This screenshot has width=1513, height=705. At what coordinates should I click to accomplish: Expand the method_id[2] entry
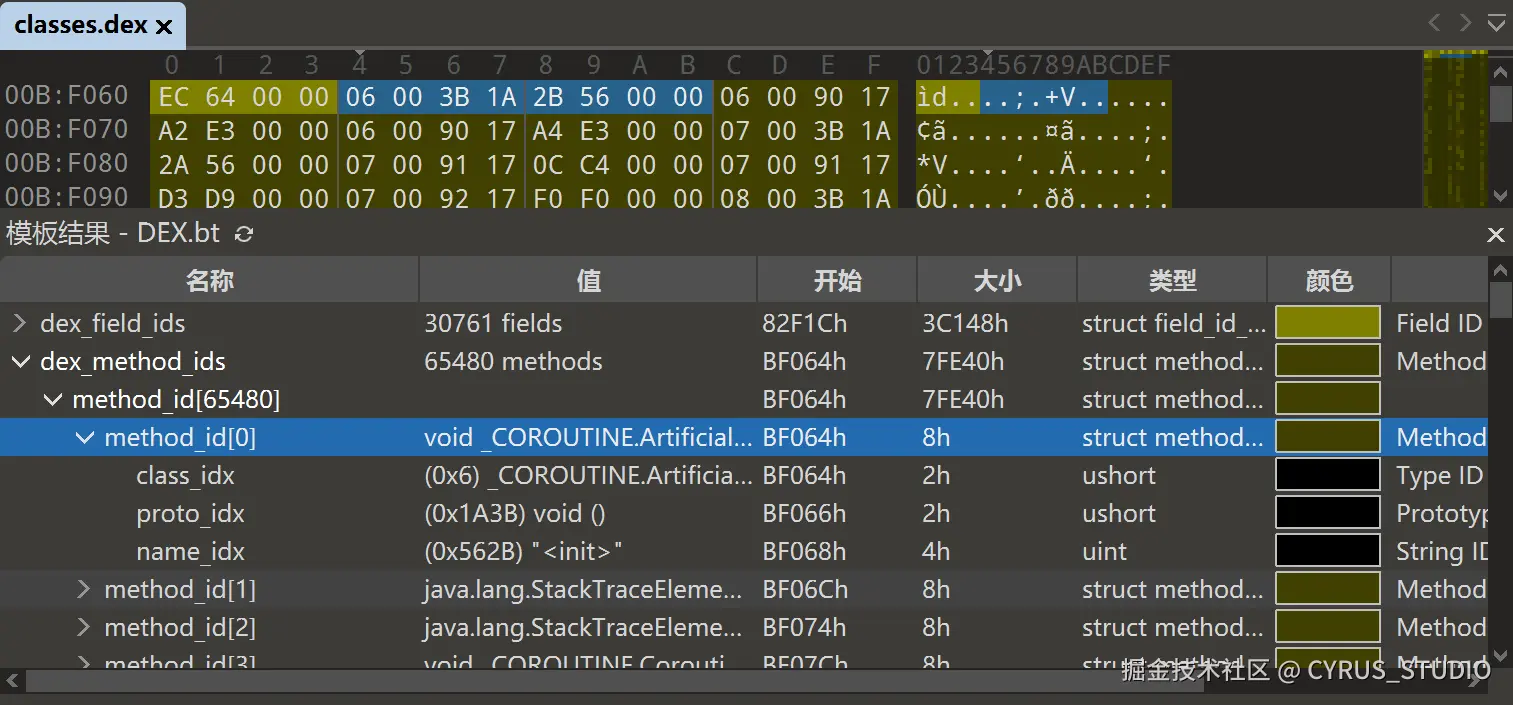(84, 628)
